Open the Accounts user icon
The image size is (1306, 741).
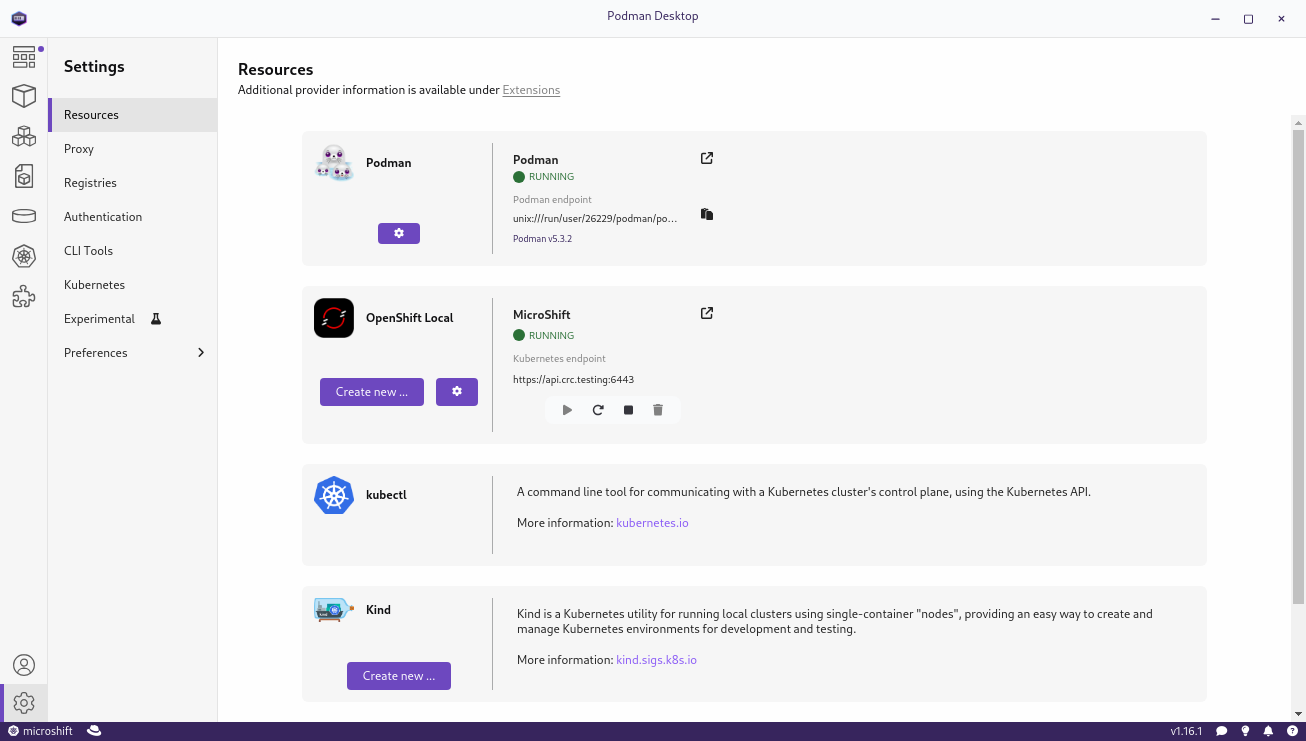[24, 665]
